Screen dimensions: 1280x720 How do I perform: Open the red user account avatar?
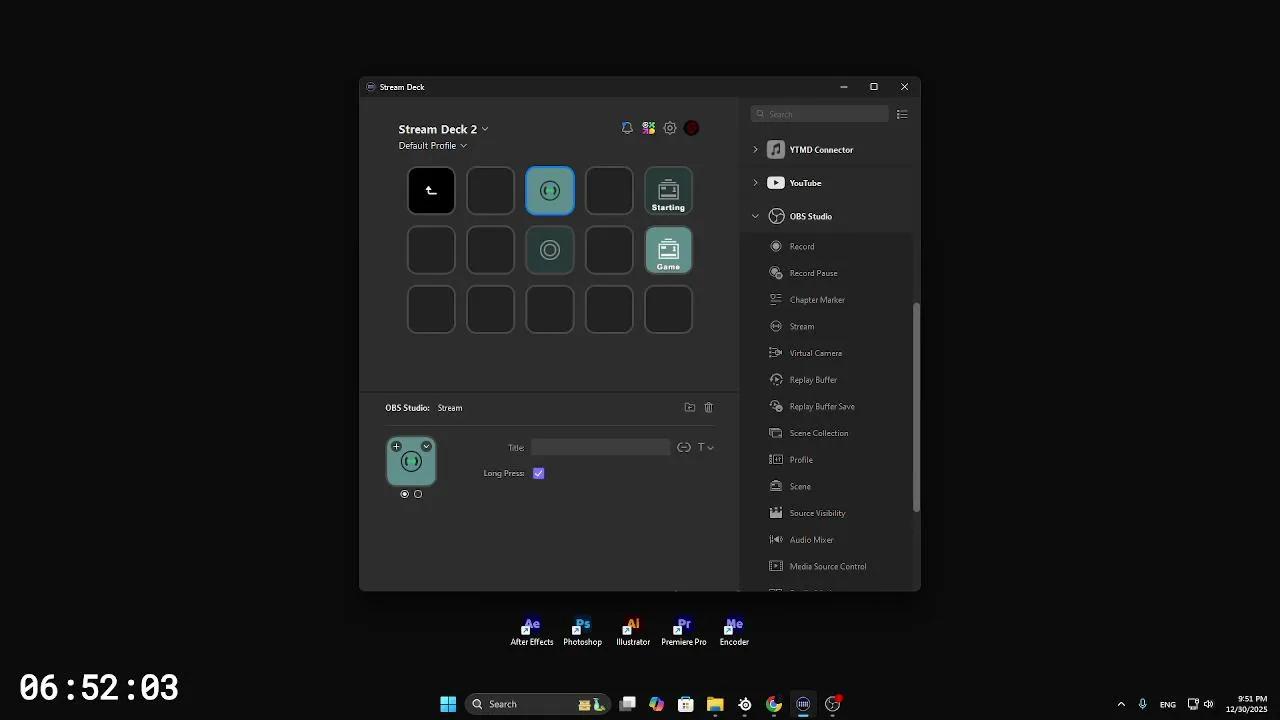pyautogui.click(x=692, y=128)
